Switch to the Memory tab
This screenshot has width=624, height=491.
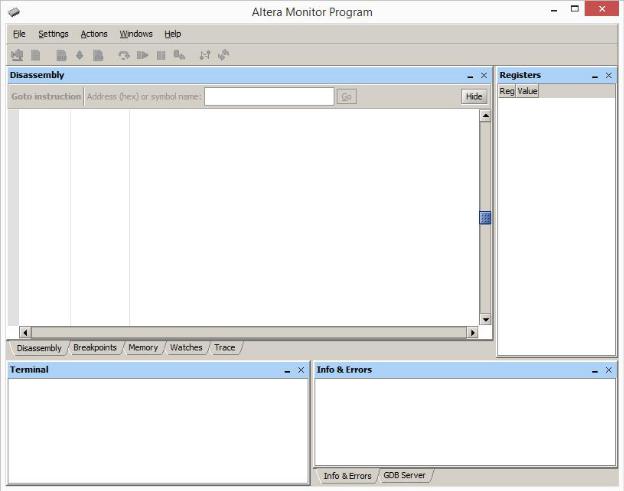(x=143, y=348)
